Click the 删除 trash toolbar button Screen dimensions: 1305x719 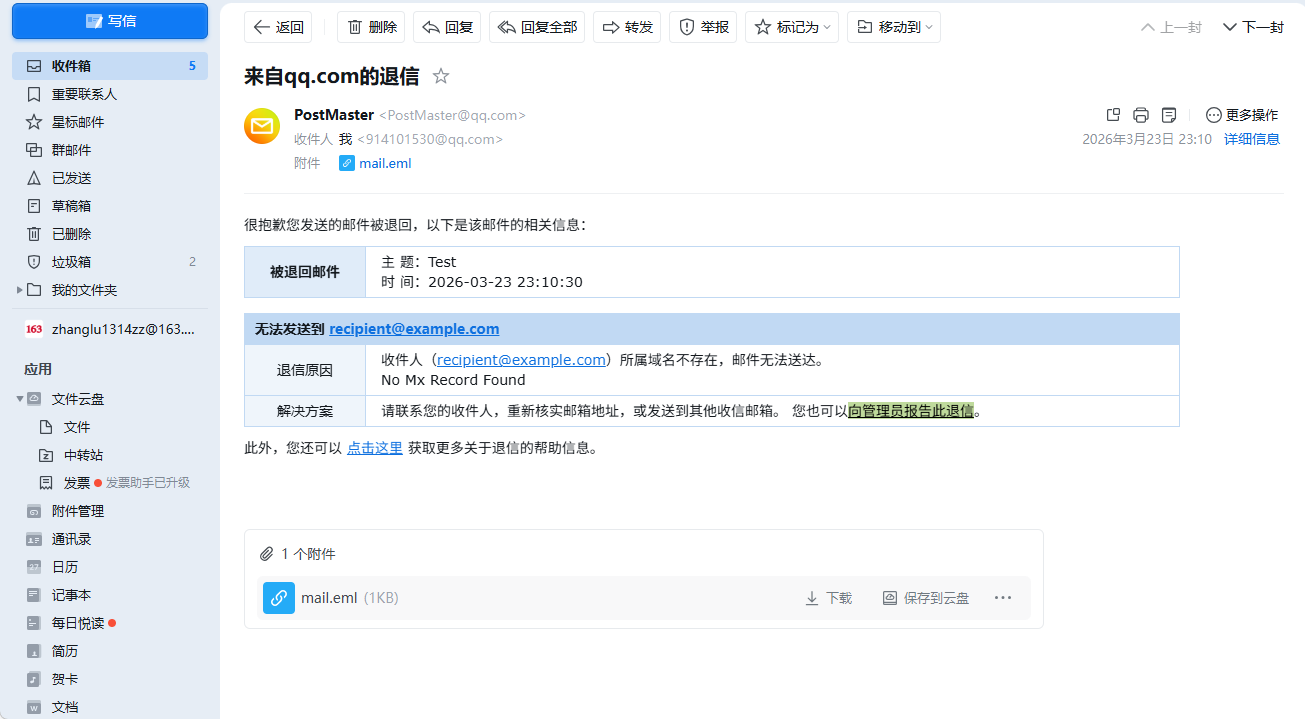[371, 27]
